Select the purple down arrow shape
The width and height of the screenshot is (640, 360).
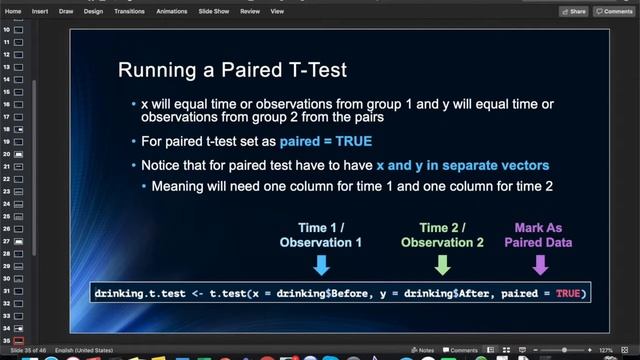pyautogui.click(x=540, y=265)
